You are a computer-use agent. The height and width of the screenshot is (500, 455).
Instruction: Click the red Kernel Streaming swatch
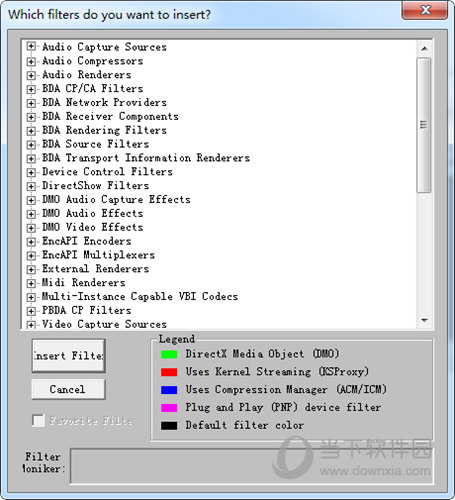click(169, 372)
